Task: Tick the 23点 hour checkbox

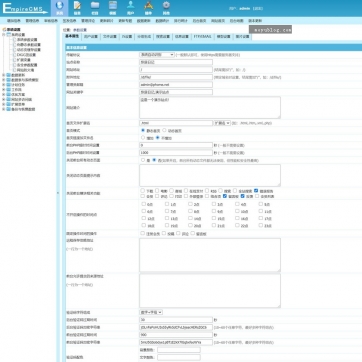Action: coord(261,226)
